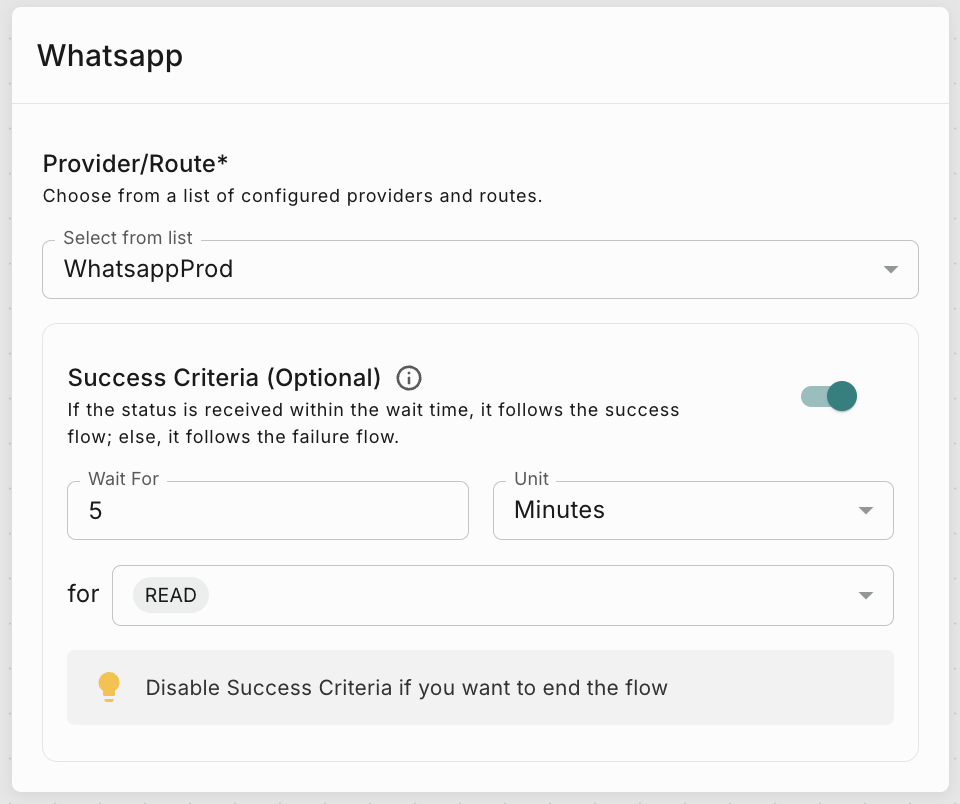Click the Unit dropdown caret icon

[x=866, y=510]
